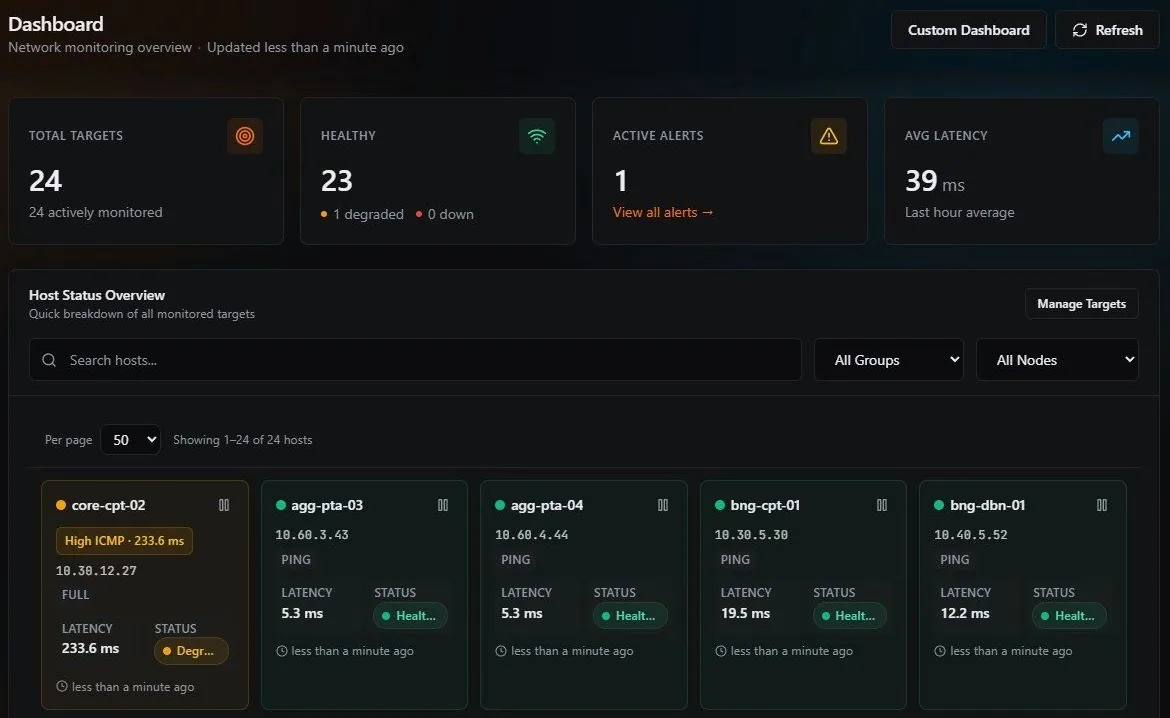Click the 19.5 ms latency value
The image size is (1170, 718).
745,614
